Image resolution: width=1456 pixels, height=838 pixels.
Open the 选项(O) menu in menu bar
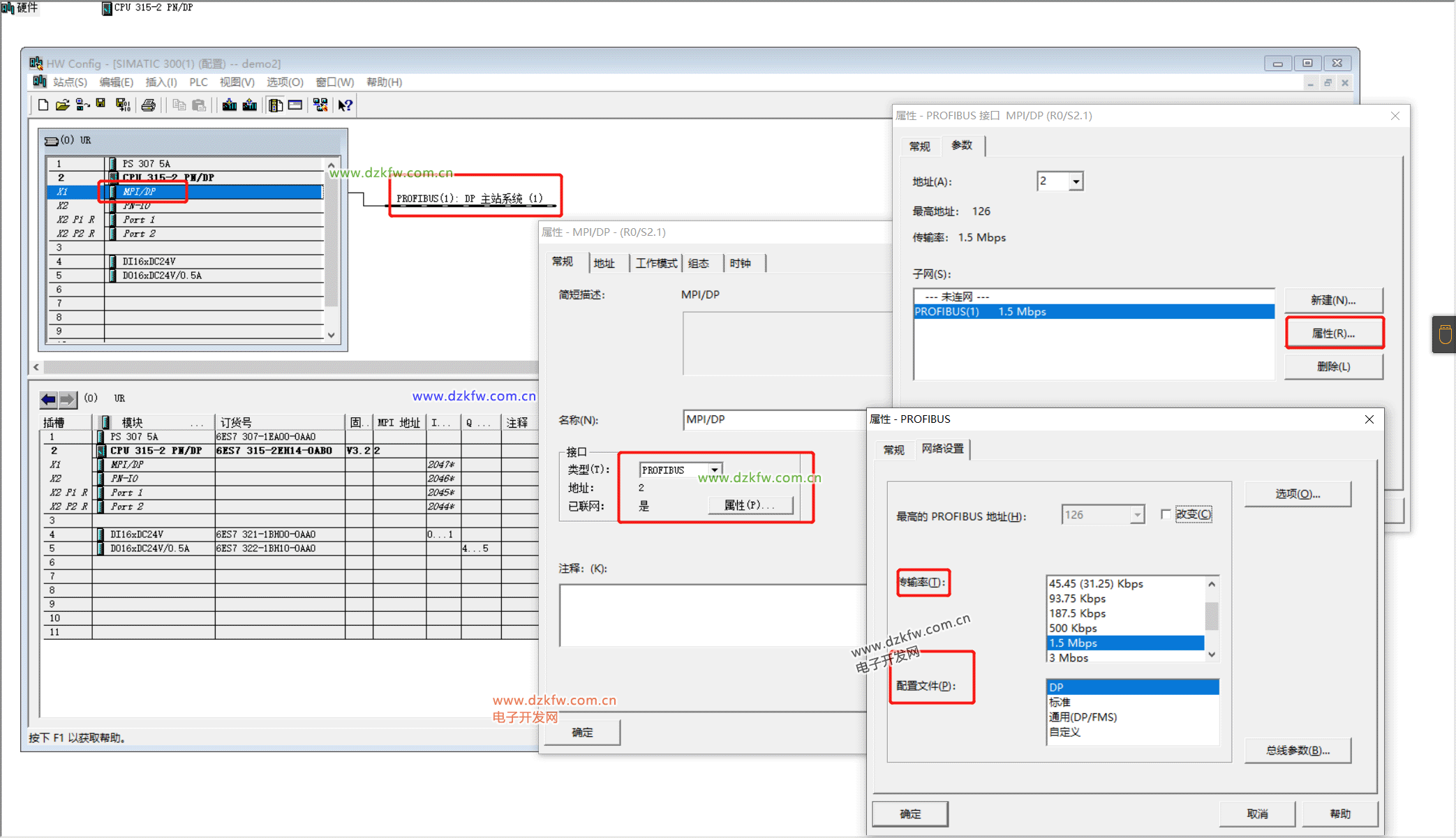point(284,82)
